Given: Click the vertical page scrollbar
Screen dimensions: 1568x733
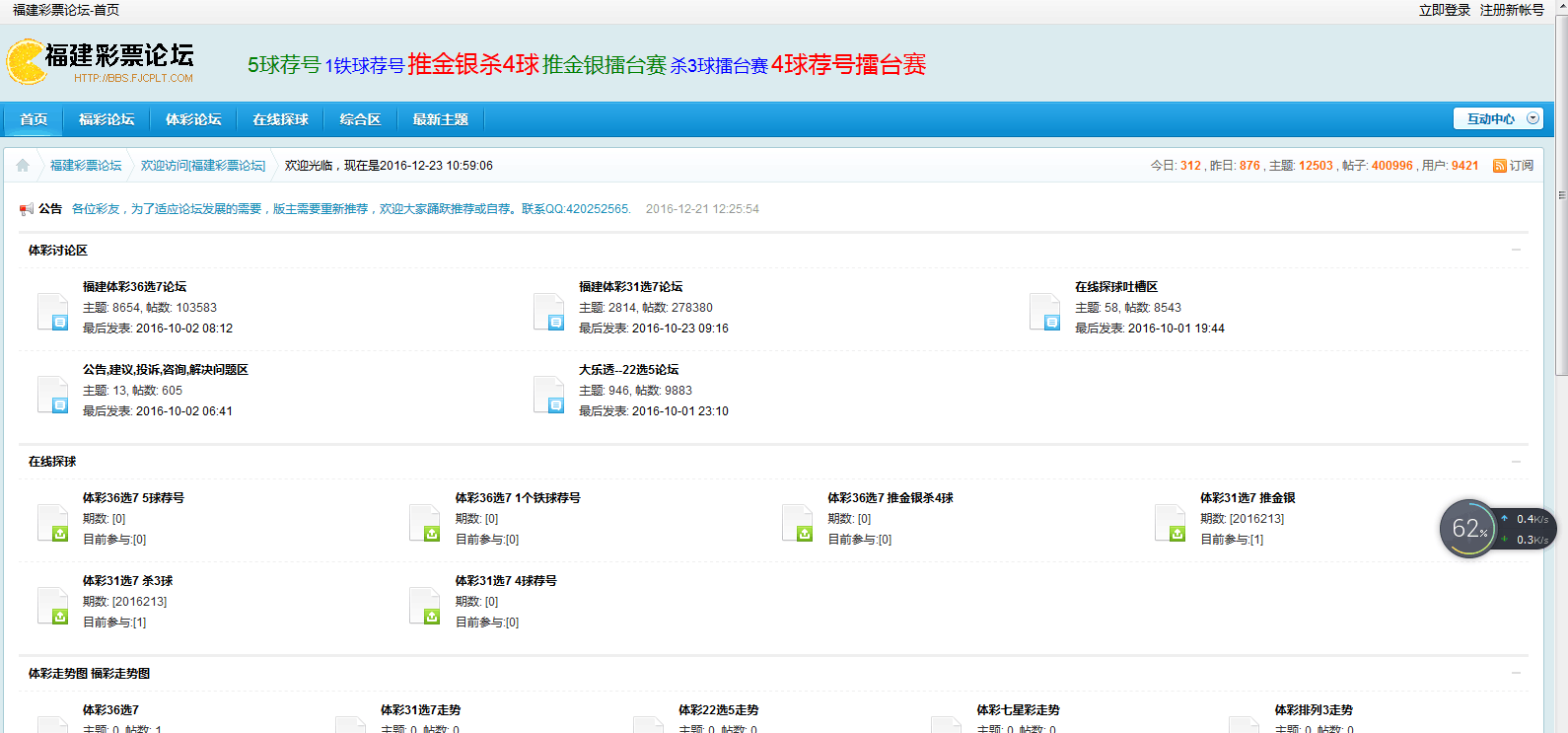Looking at the screenshot, I should click(x=1561, y=197).
